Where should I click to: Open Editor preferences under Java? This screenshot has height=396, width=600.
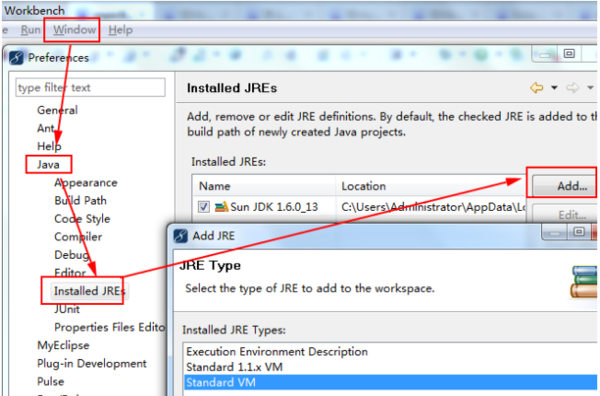[x=70, y=273]
